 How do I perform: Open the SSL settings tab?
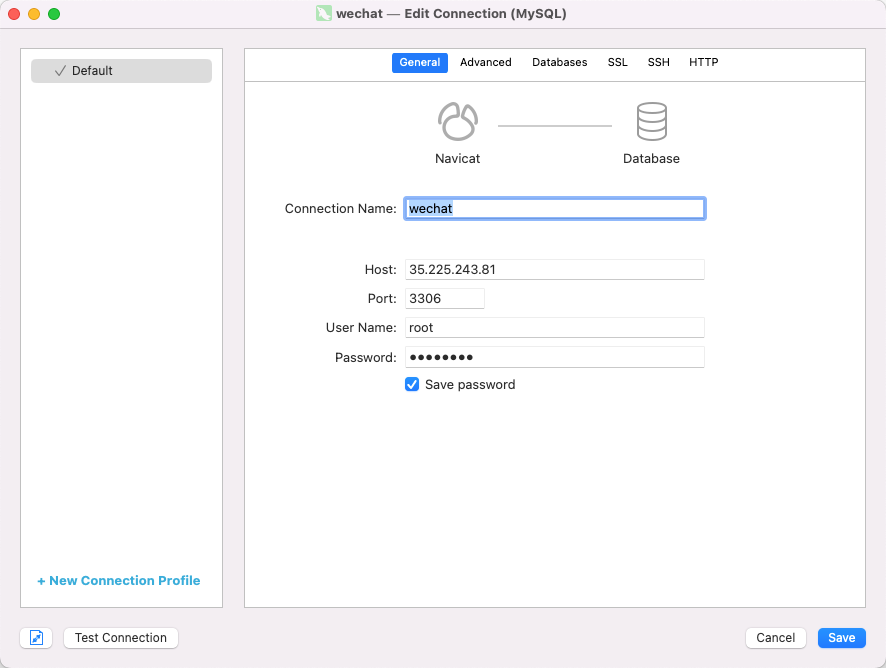tap(618, 63)
